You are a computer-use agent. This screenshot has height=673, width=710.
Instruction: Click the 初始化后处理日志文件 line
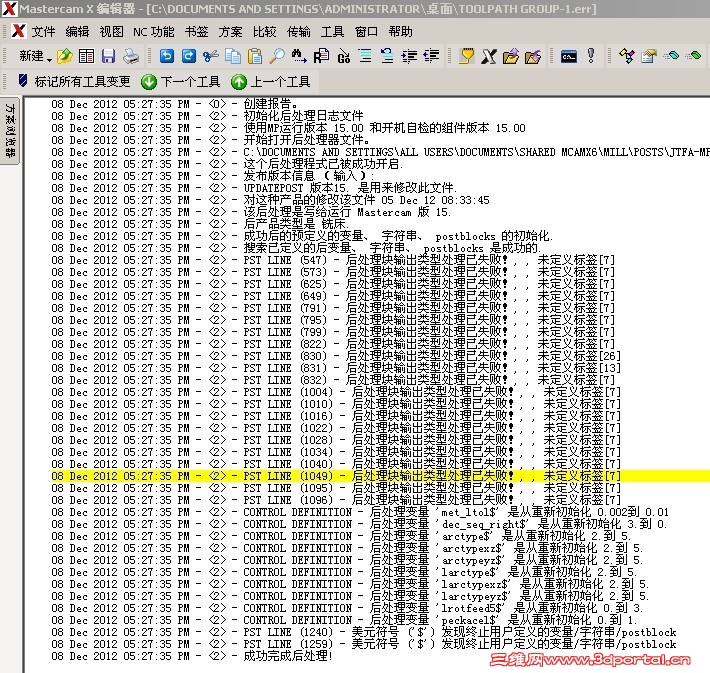tap(207, 116)
